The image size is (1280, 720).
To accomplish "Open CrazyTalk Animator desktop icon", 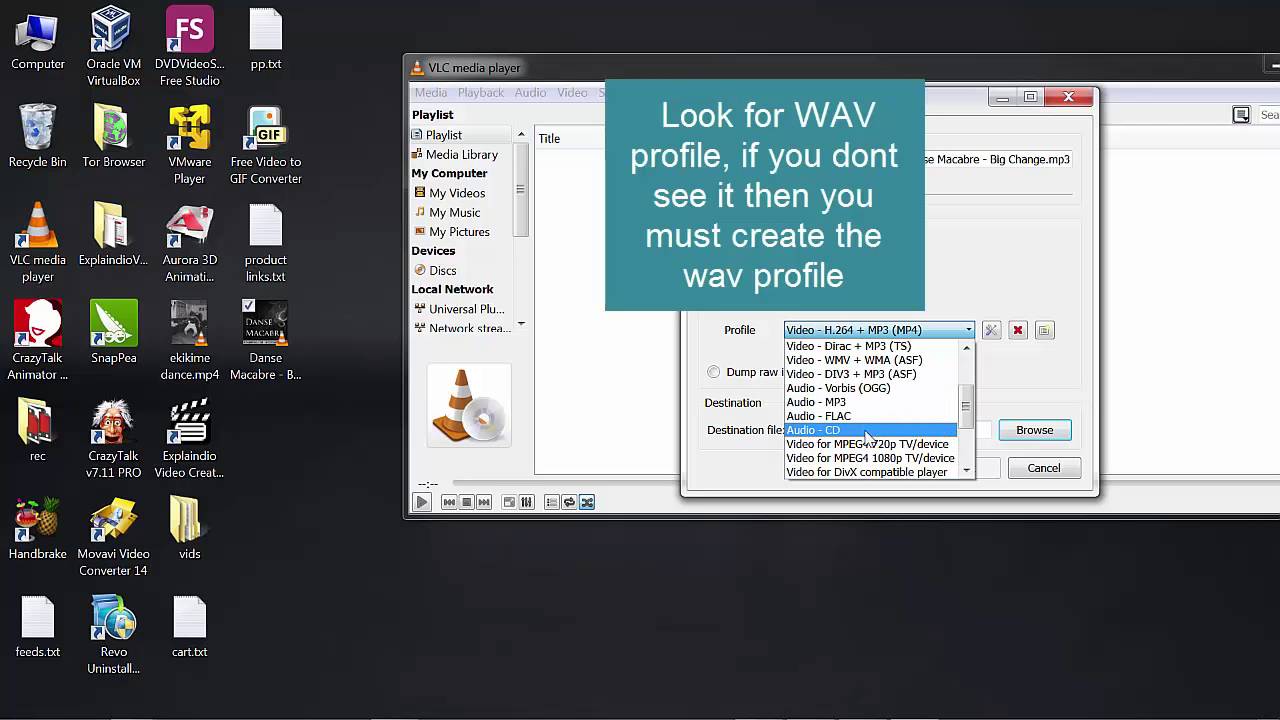I will click(x=37, y=341).
